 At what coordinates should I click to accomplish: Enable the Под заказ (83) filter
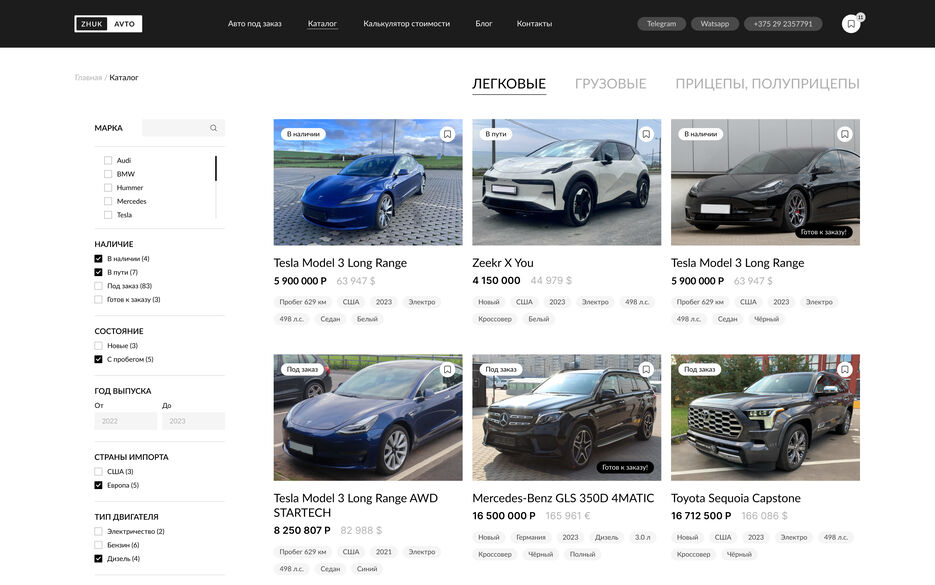click(98, 286)
